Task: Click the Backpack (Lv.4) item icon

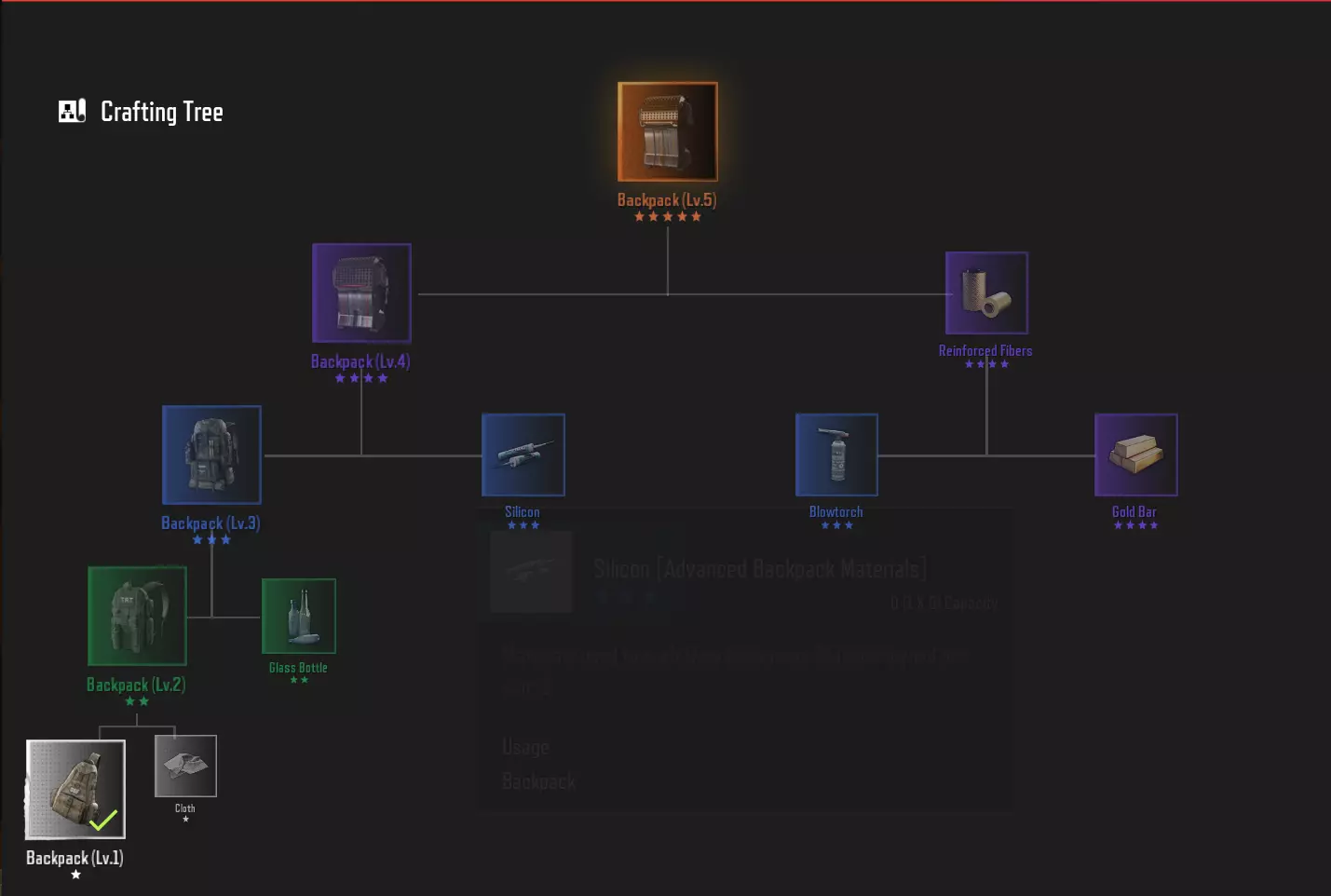Action: coord(361,293)
